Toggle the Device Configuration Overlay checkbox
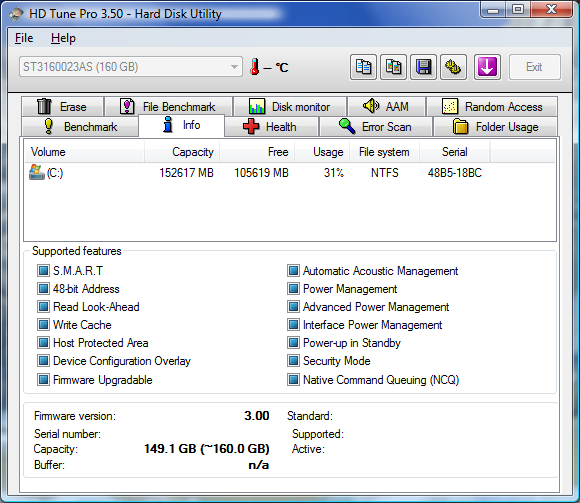This screenshot has width=580, height=503. coord(43,361)
